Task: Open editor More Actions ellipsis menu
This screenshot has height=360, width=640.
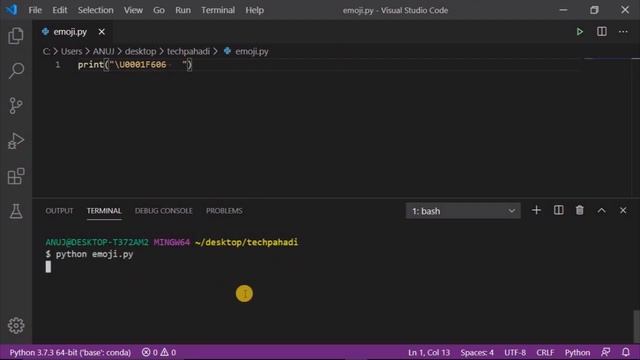Action: [x=623, y=32]
